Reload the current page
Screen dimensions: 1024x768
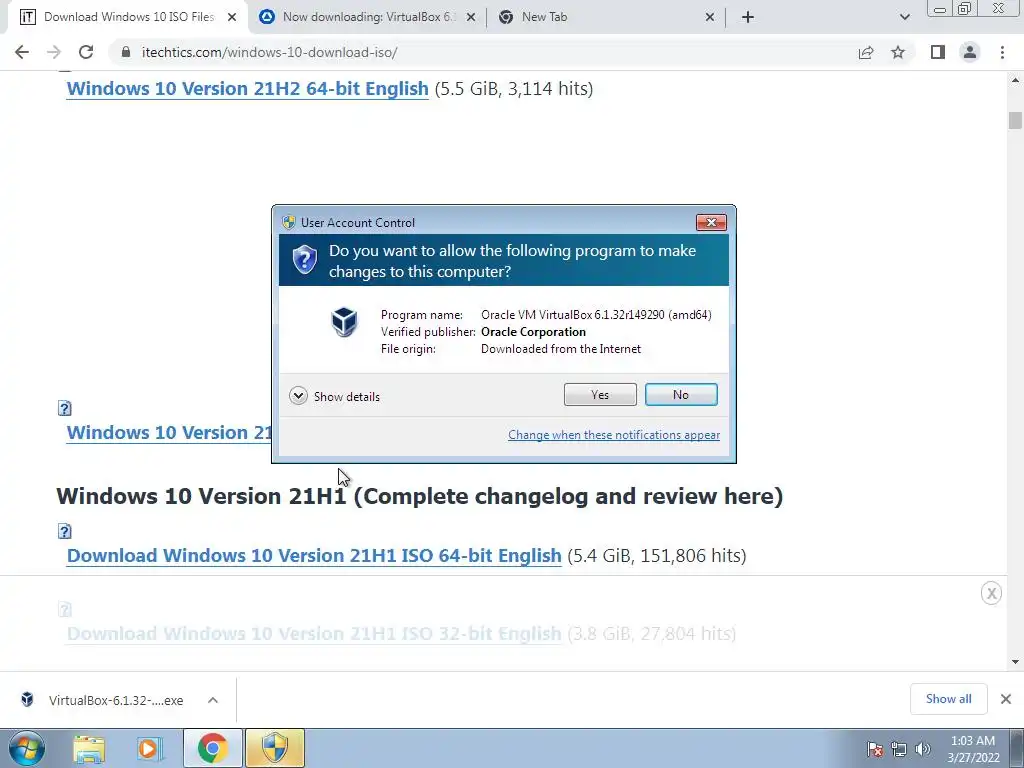(x=86, y=52)
